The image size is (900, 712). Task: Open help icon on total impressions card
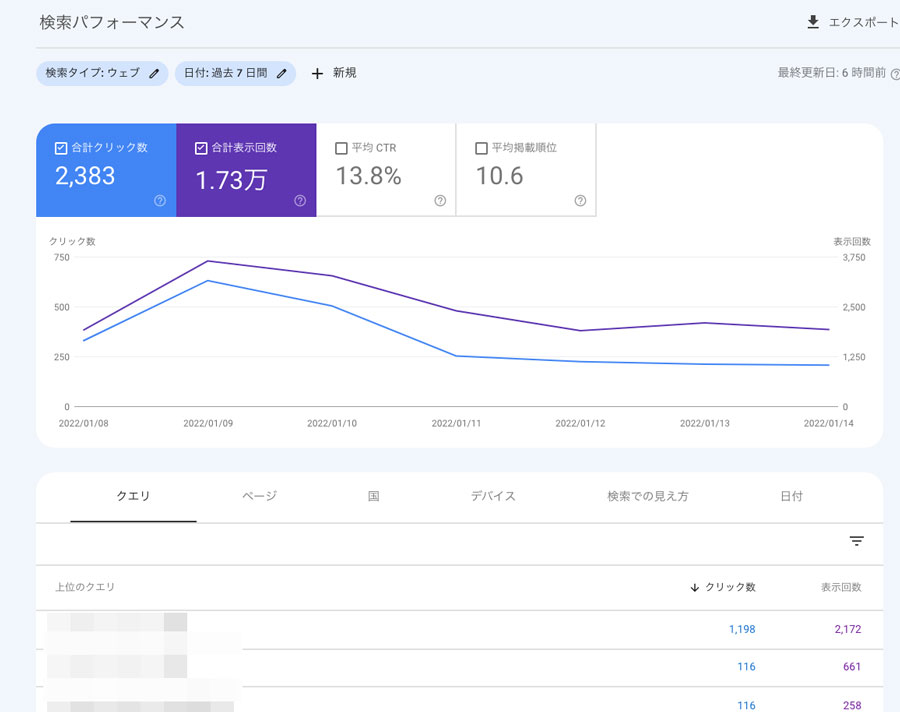(300, 200)
